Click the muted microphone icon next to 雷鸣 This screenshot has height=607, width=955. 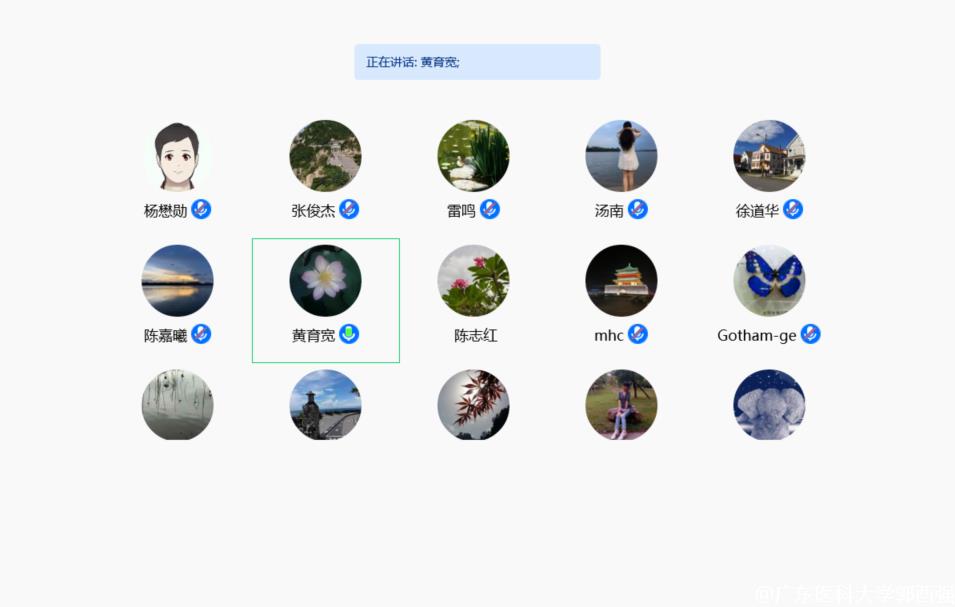pos(490,209)
